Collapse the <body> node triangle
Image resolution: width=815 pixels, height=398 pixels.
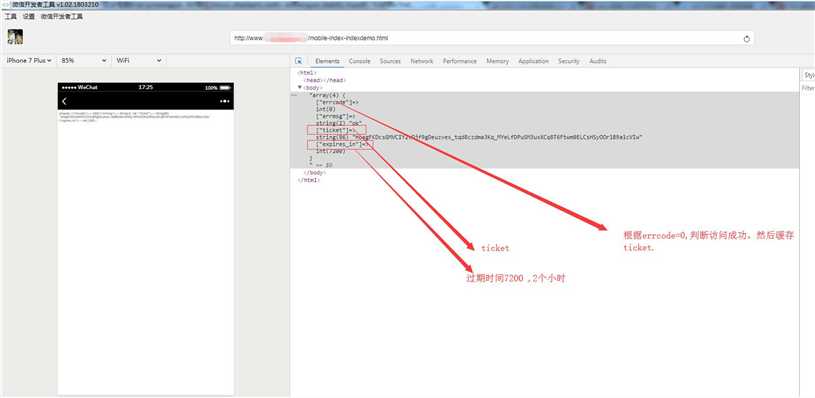(x=300, y=88)
